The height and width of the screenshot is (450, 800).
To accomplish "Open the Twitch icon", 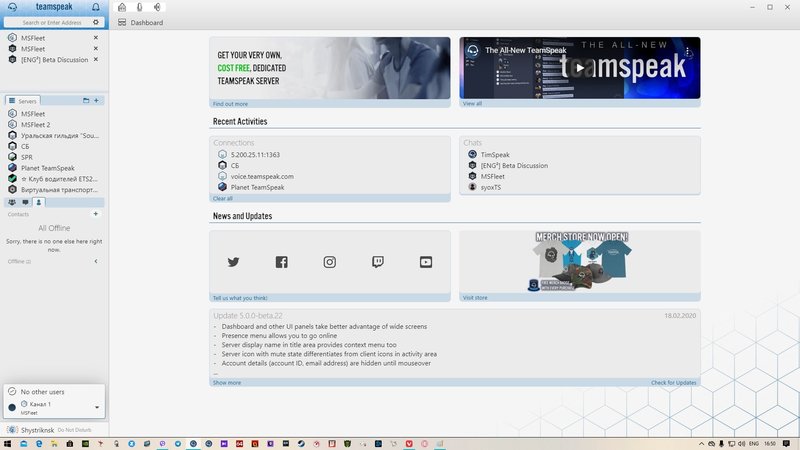I will click(378, 262).
